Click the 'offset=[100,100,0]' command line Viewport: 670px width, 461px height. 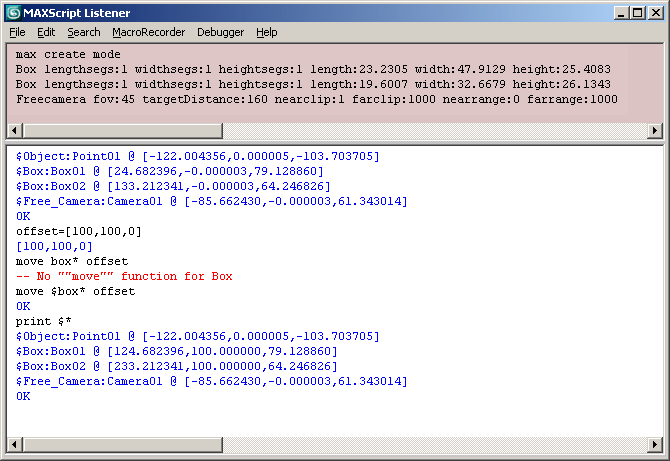coord(79,231)
